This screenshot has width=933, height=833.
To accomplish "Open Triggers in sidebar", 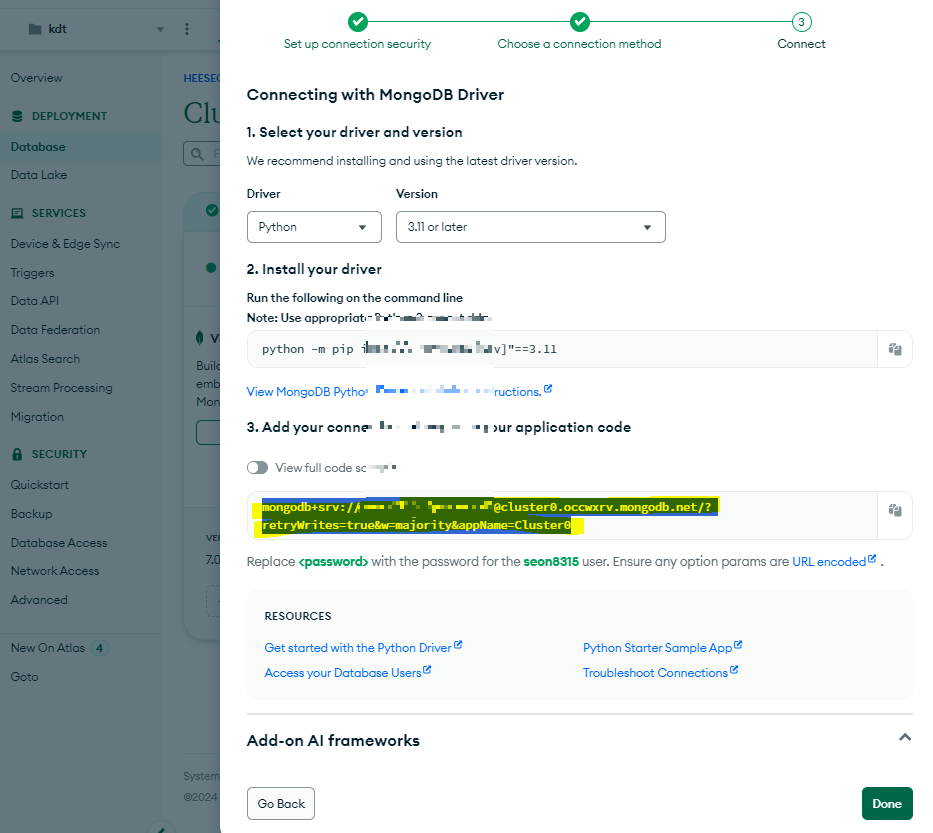I will click(33, 273).
